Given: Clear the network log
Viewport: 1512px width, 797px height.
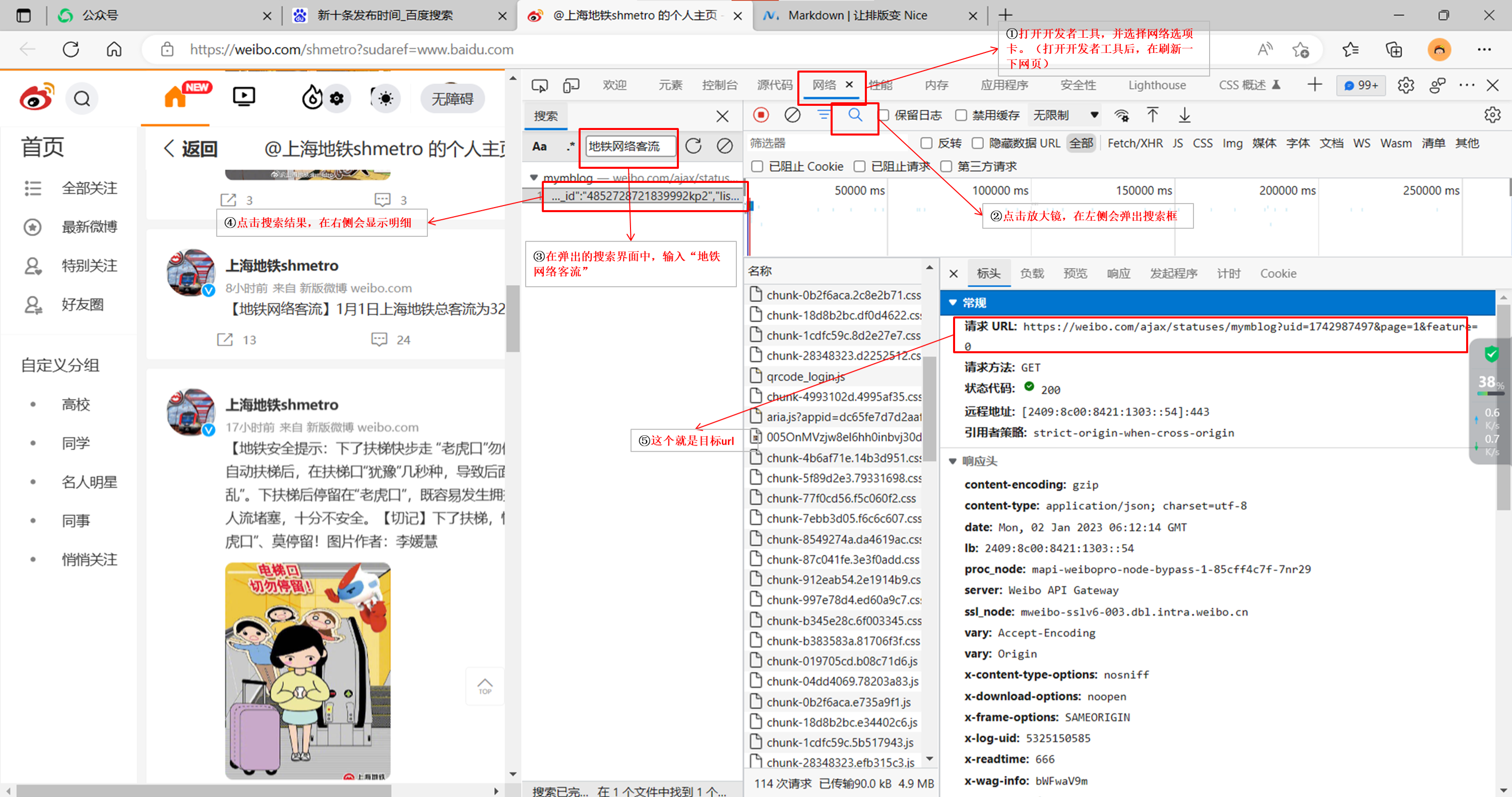Looking at the screenshot, I should click(792, 115).
